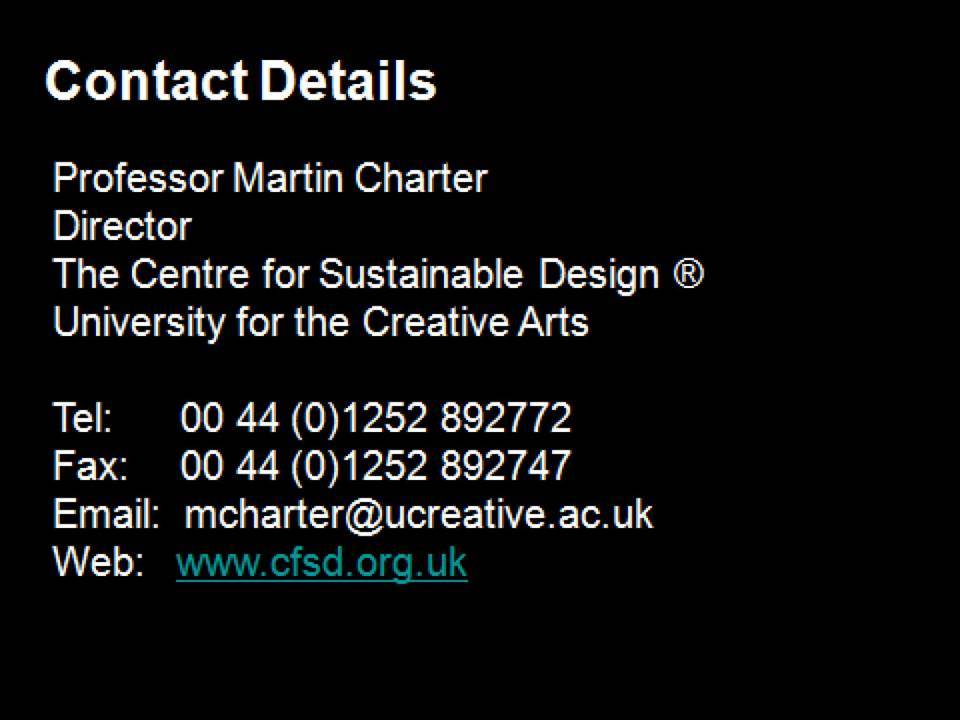960x720 pixels.
Task: Click the word Professor
Action: click(x=138, y=178)
